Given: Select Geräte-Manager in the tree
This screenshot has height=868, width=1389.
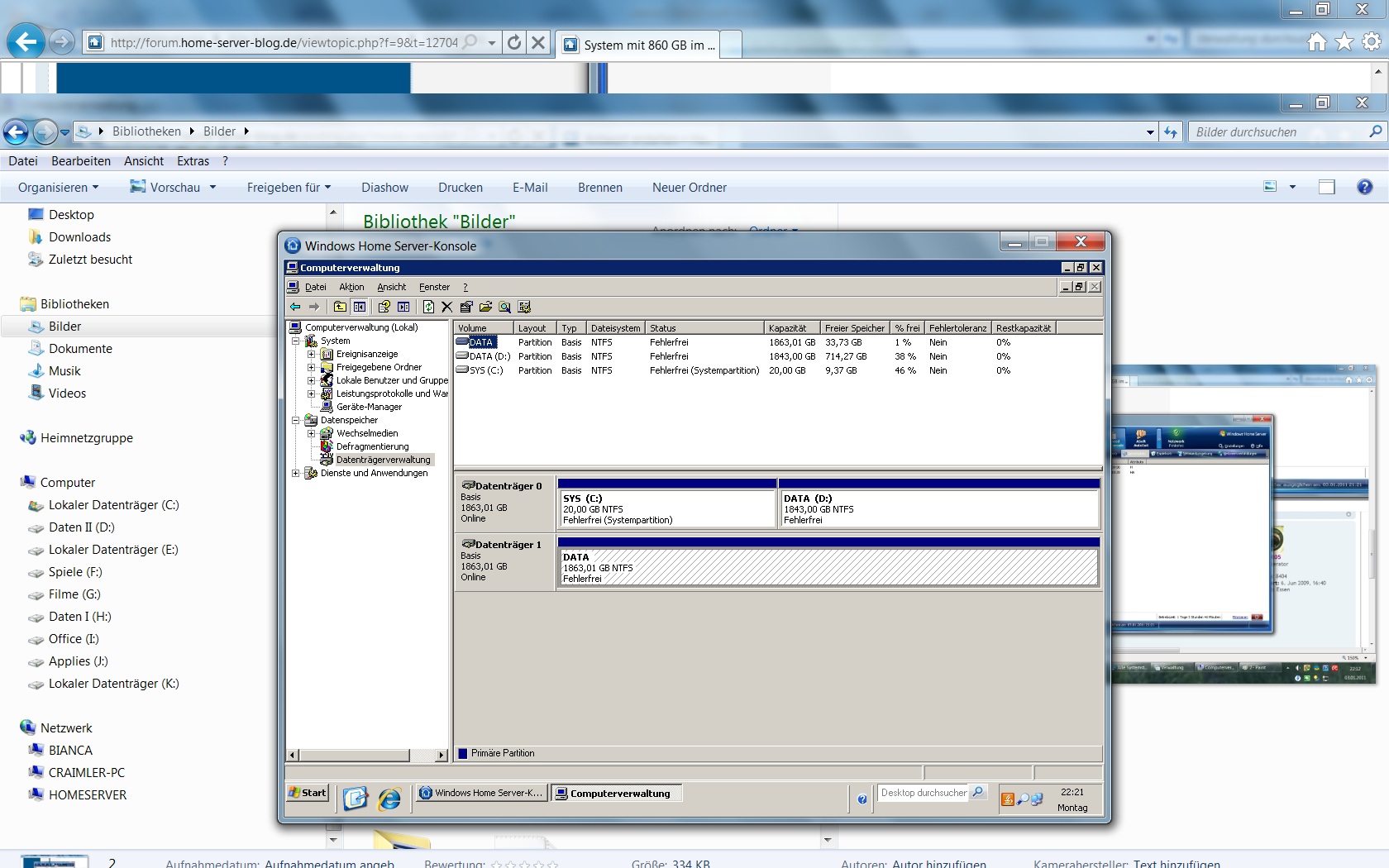Looking at the screenshot, I should [x=369, y=407].
